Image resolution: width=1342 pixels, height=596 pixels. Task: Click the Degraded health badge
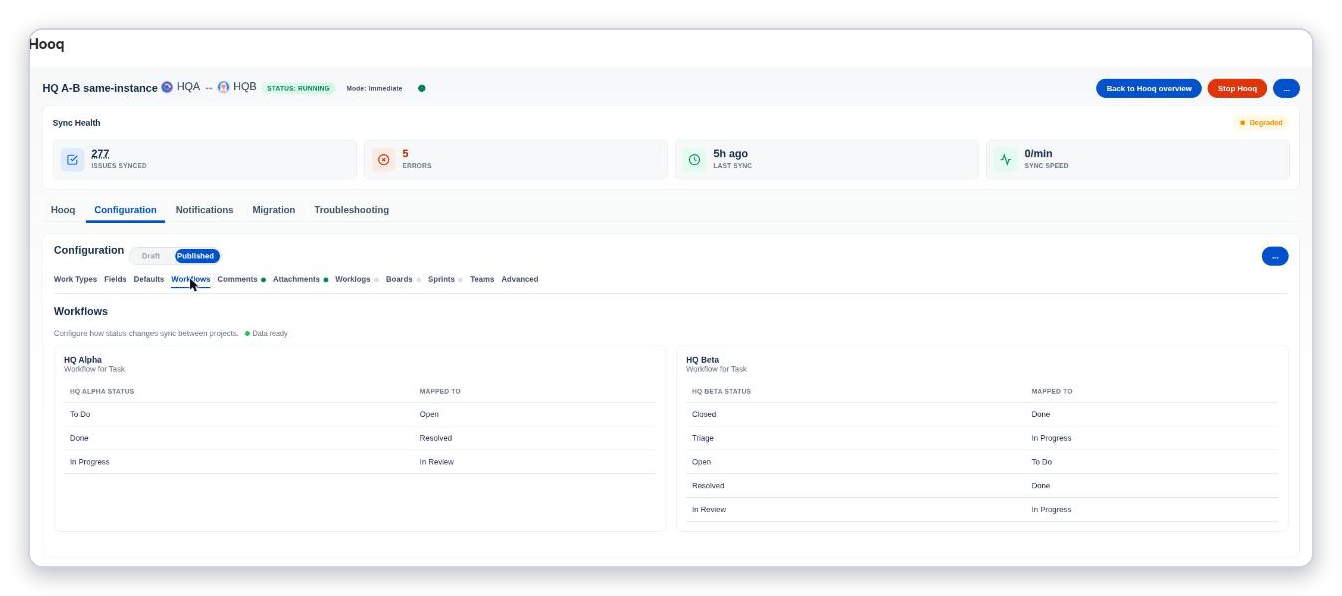point(1261,123)
